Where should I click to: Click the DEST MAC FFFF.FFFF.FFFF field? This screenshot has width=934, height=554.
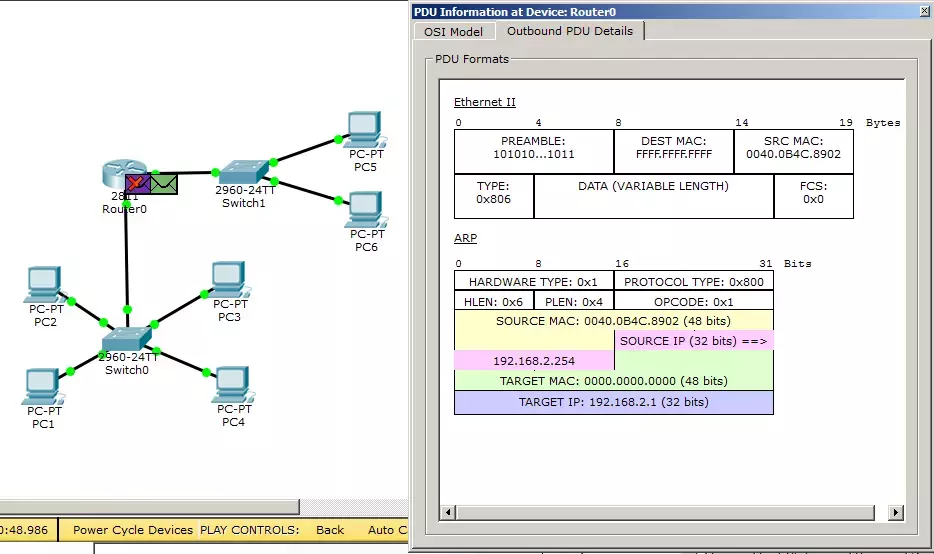(674, 151)
